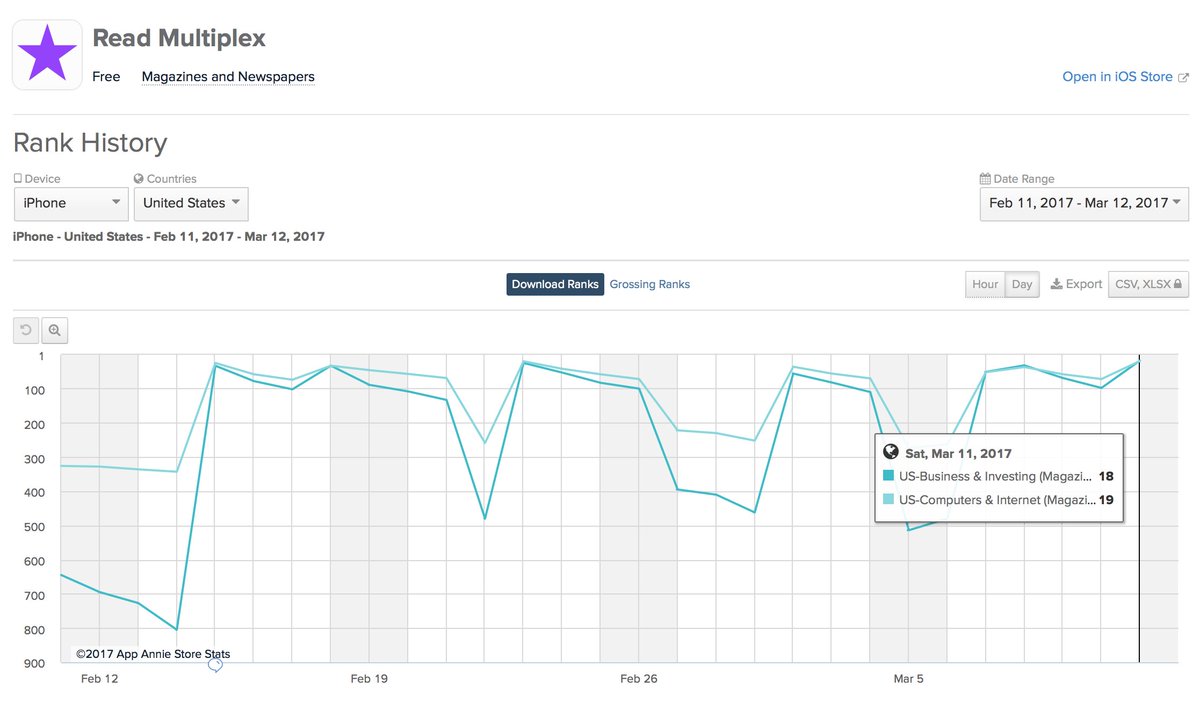
Task: Click the purple star app icon
Action: [x=47, y=55]
